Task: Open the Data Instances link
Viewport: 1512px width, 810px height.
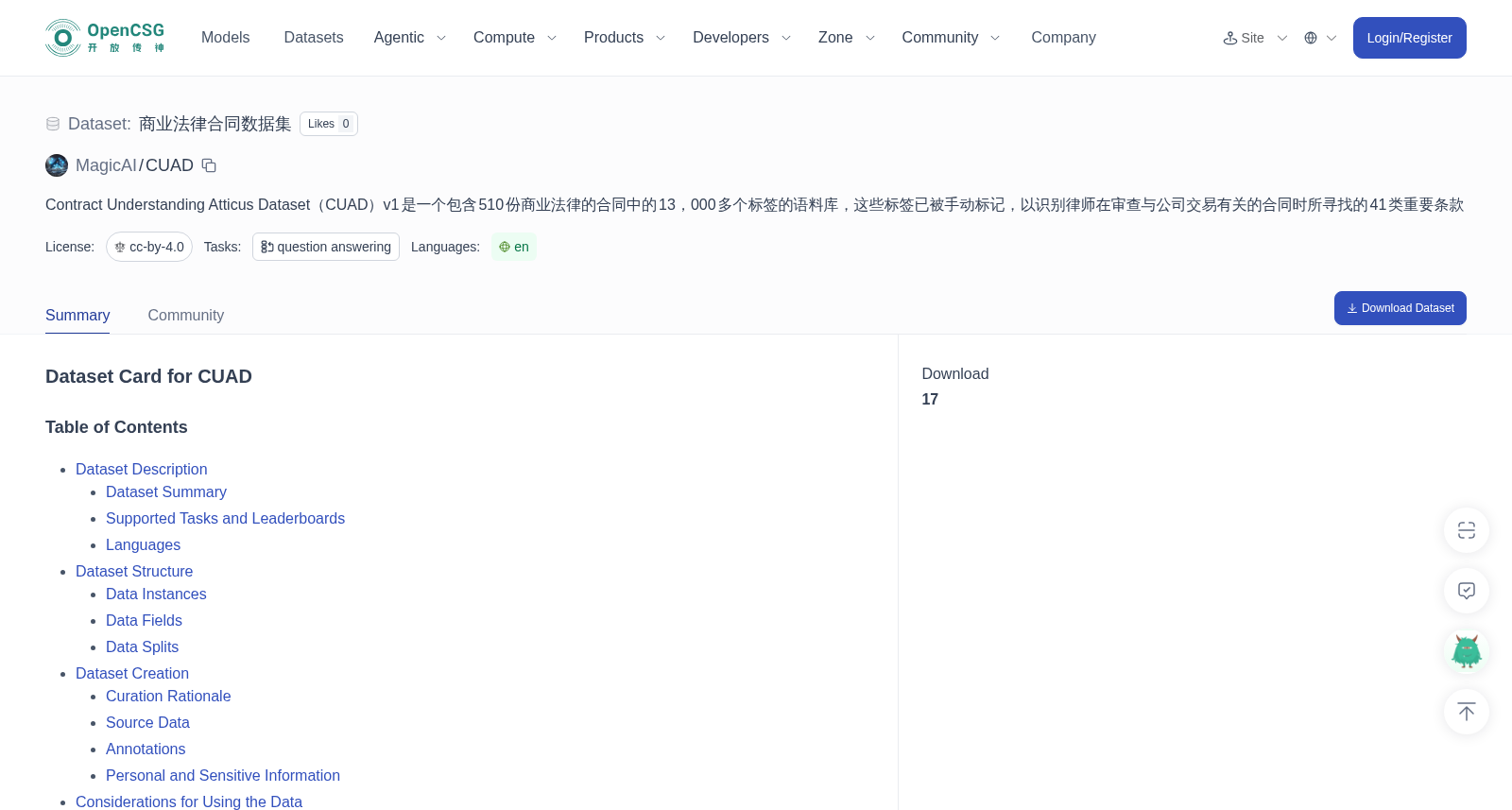Action: point(156,594)
